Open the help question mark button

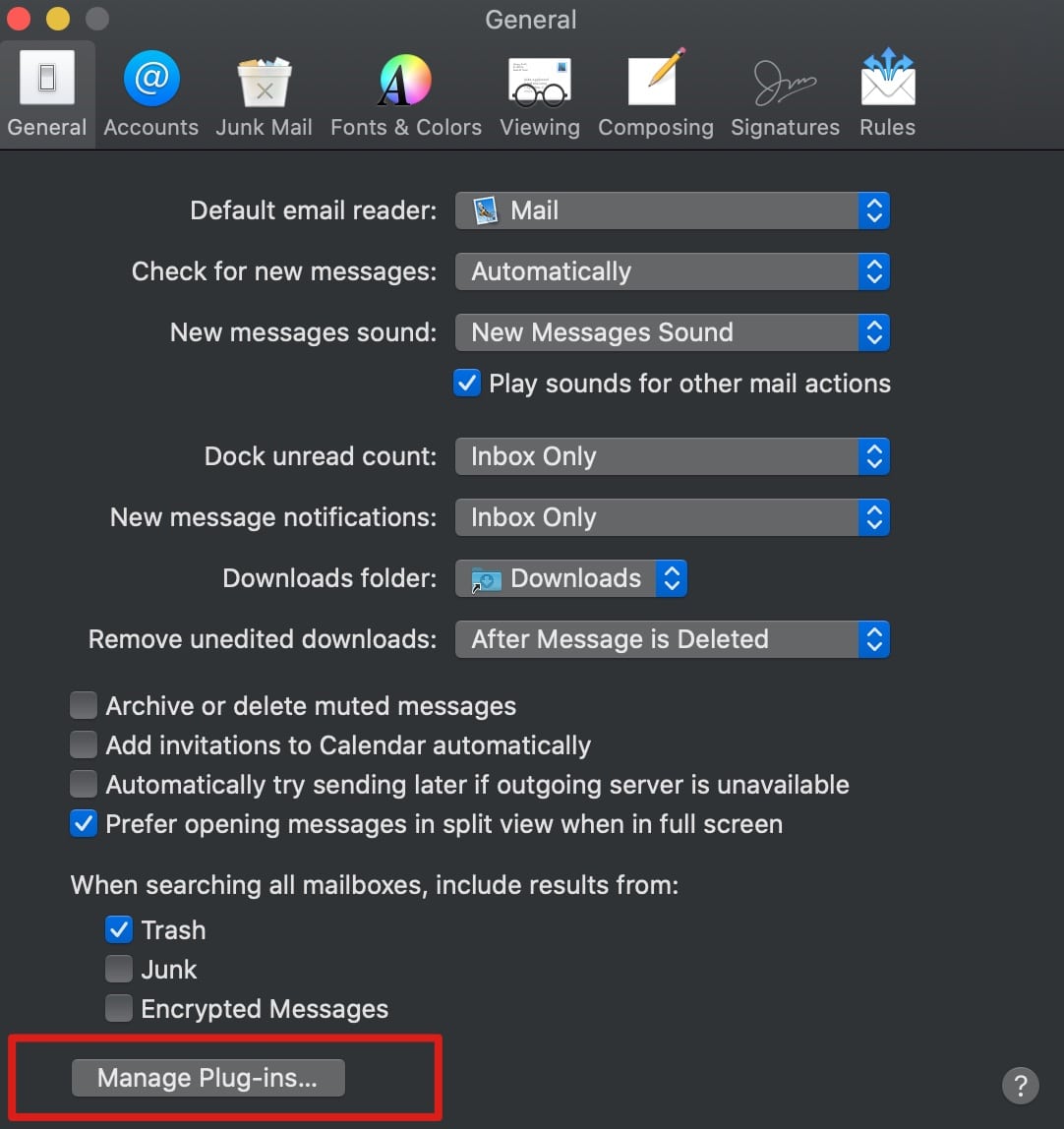click(x=1021, y=1086)
